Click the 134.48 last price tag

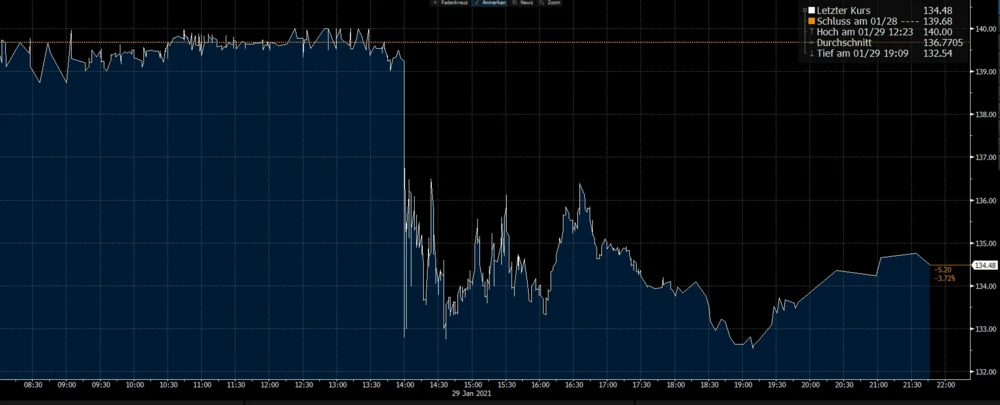[985, 265]
